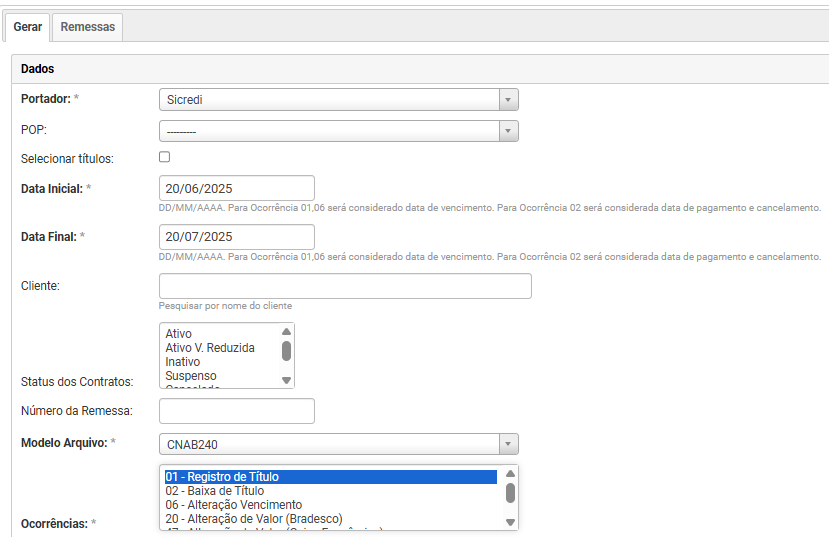Click the Data Final date field
Image resolution: width=829 pixels, height=537 pixels.
(237, 237)
